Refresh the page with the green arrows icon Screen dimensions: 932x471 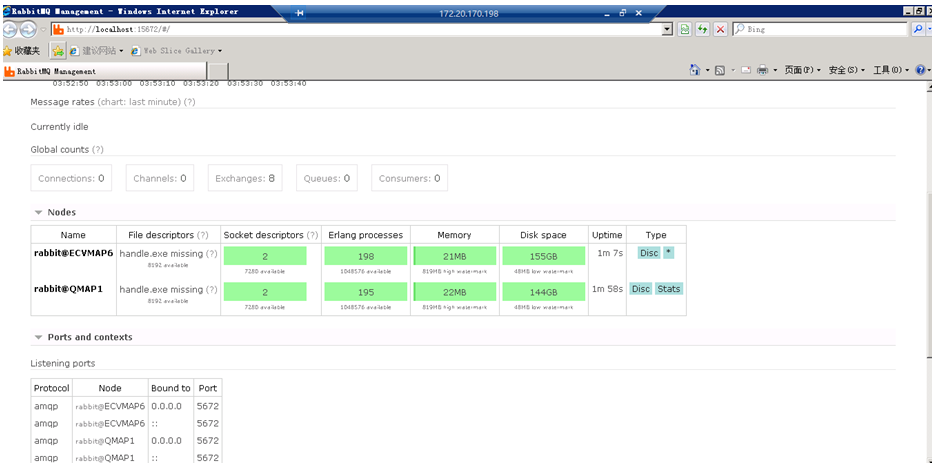coord(703,29)
